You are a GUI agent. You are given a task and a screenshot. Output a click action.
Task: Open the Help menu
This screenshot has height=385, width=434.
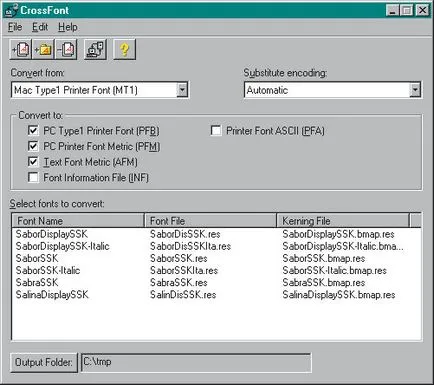(x=68, y=27)
